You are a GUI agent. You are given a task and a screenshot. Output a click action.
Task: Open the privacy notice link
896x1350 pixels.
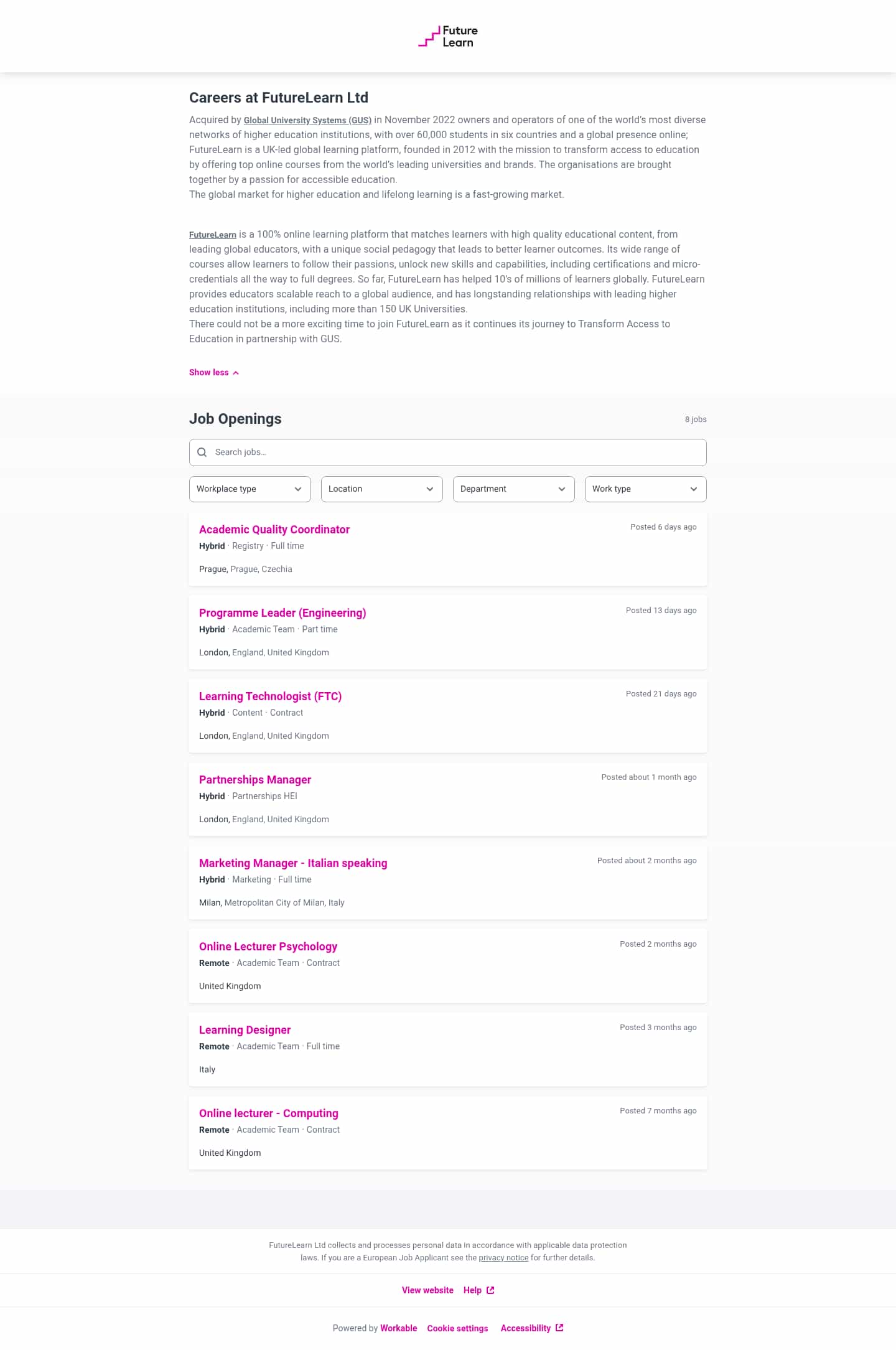[503, 1258]
